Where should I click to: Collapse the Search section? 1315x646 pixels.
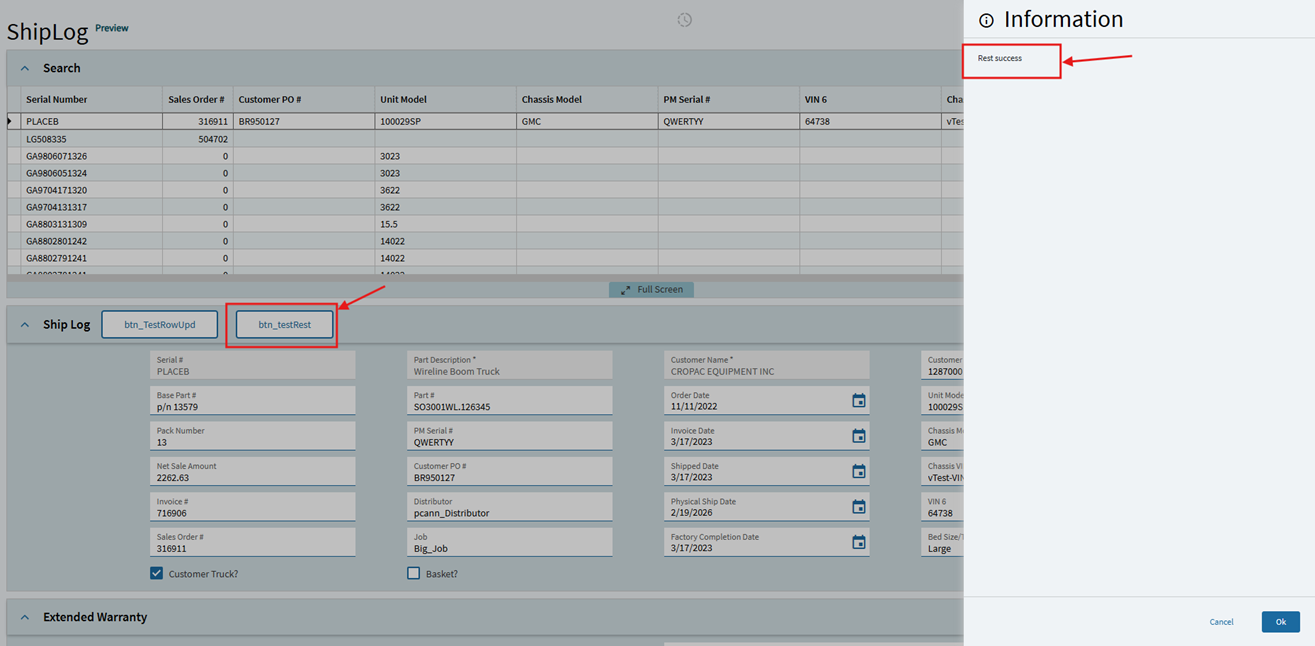pyautogui.click(x=25, y=68)
